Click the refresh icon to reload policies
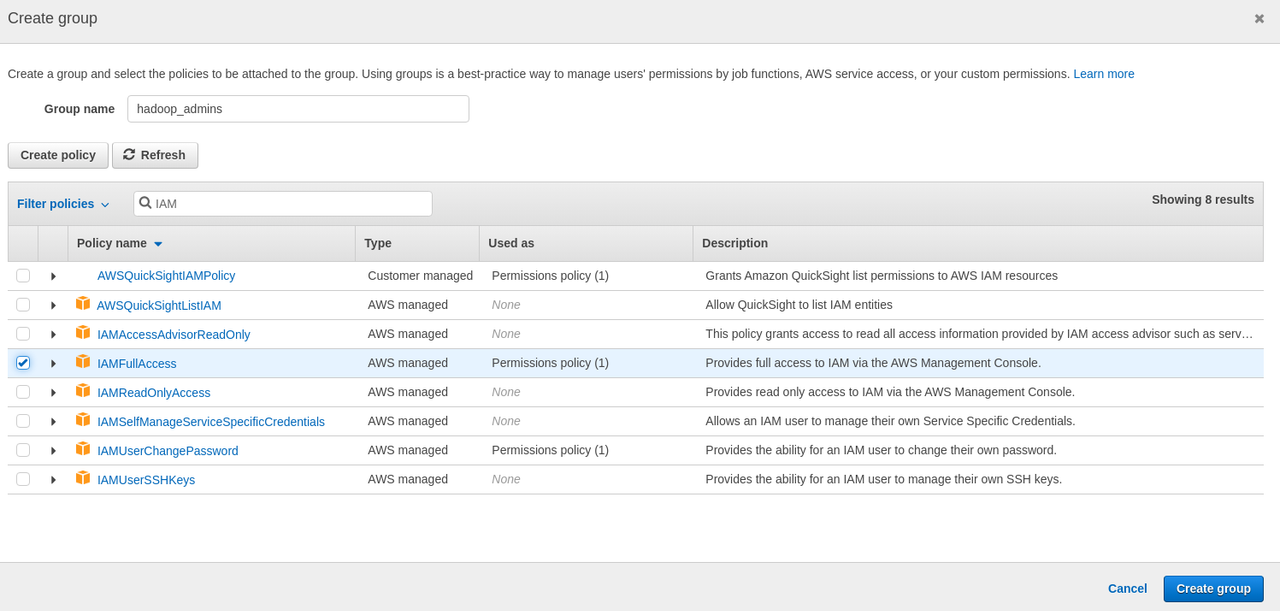Screen dimensions: 1280x611 coord(129,155)
